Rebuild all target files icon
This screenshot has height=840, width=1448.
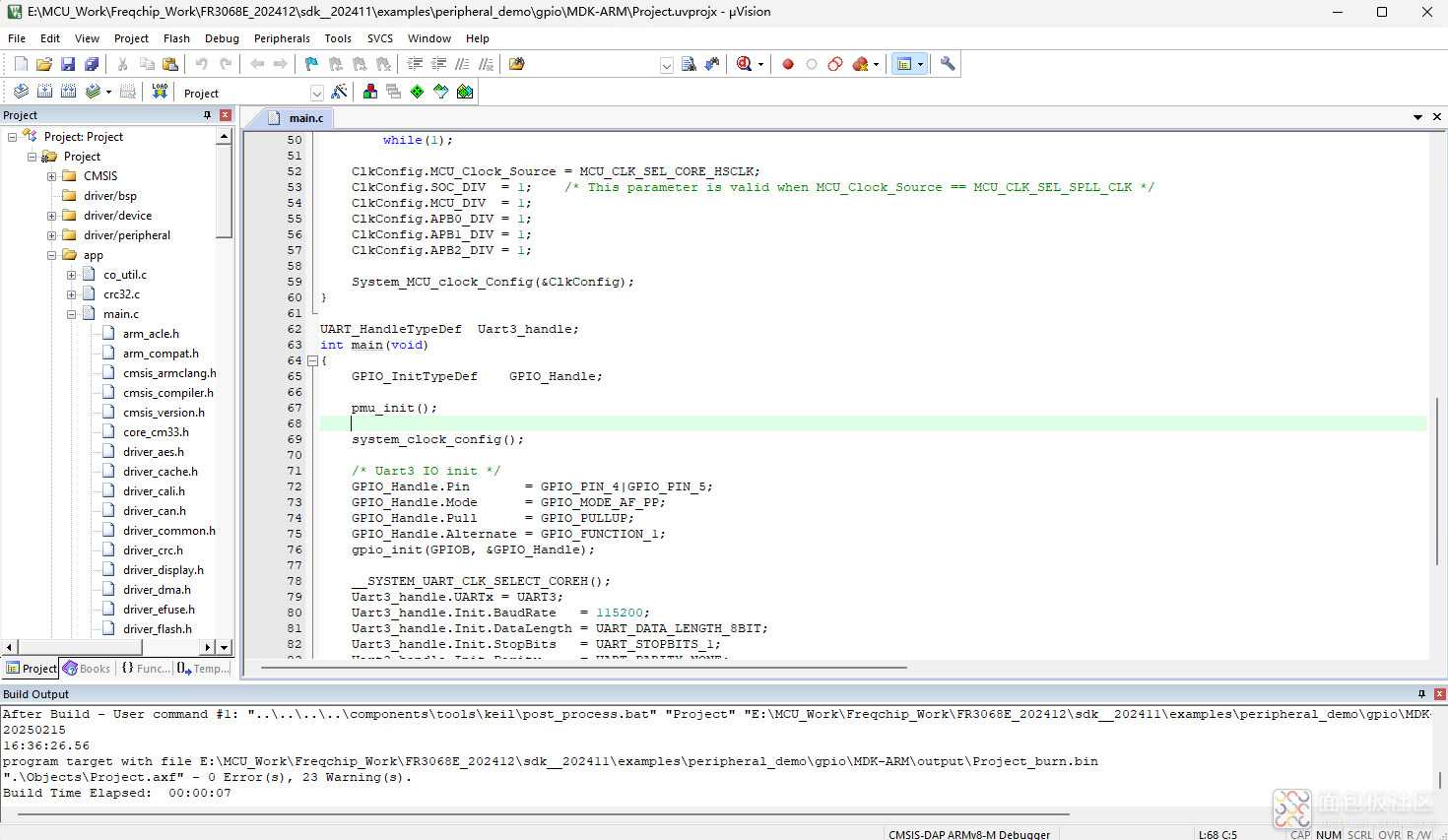(x=68, y=92)
